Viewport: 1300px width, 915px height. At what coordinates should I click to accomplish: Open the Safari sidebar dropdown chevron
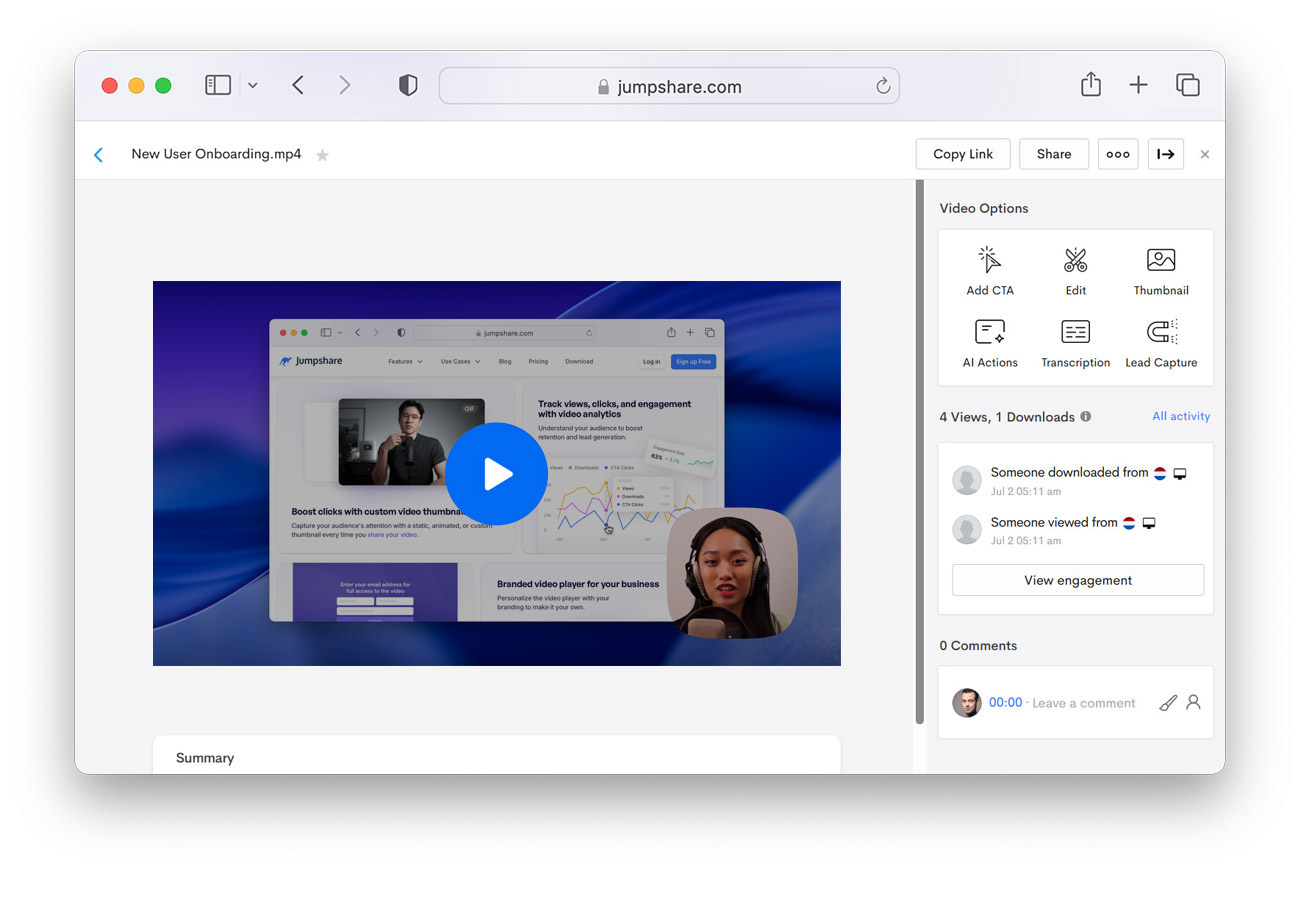[252, 86]
